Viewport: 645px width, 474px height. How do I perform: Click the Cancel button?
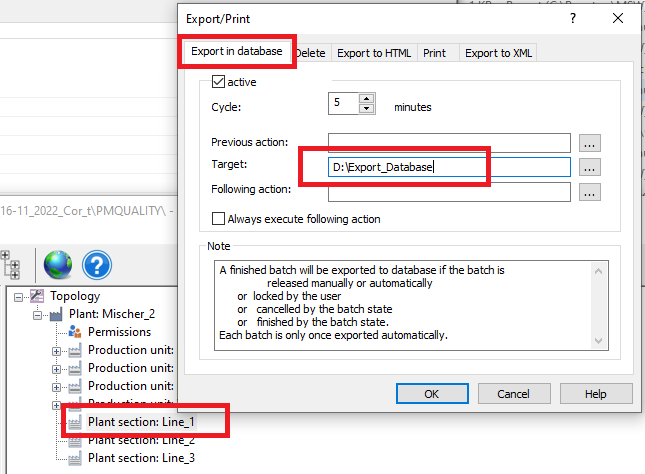point(512,394)
